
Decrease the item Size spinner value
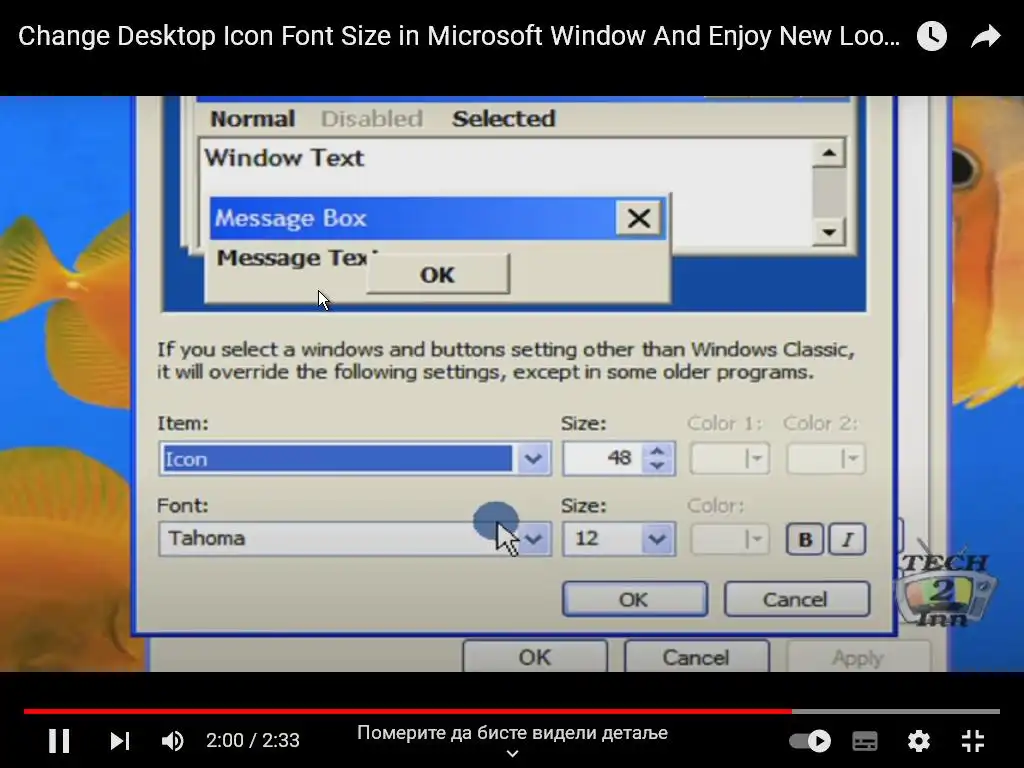pyautogui.click(x=658, y=466)
